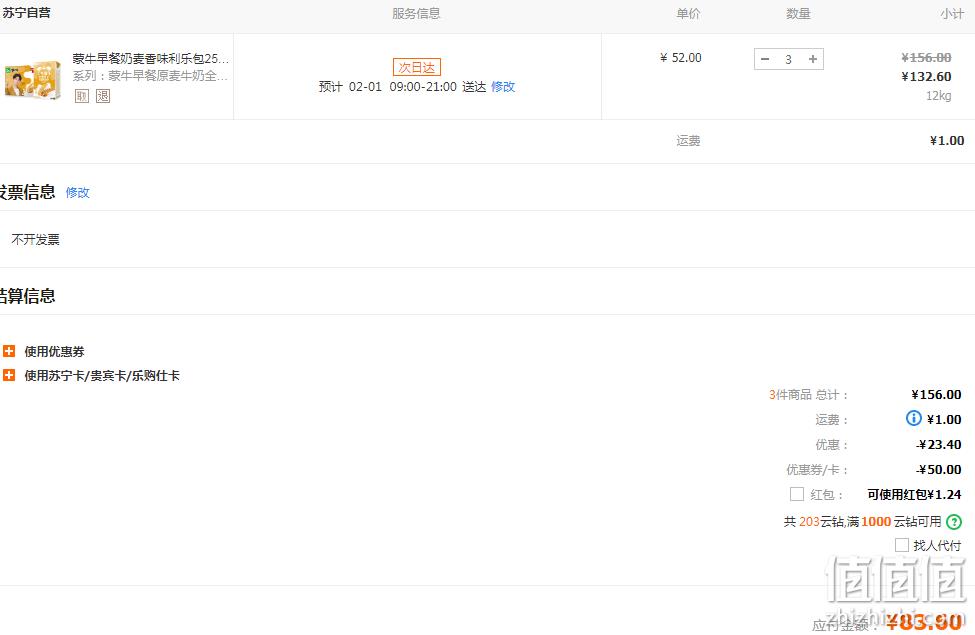Click the green question mark beside 云钻可用
Screen dimensions: 975x635
point(954,522)
